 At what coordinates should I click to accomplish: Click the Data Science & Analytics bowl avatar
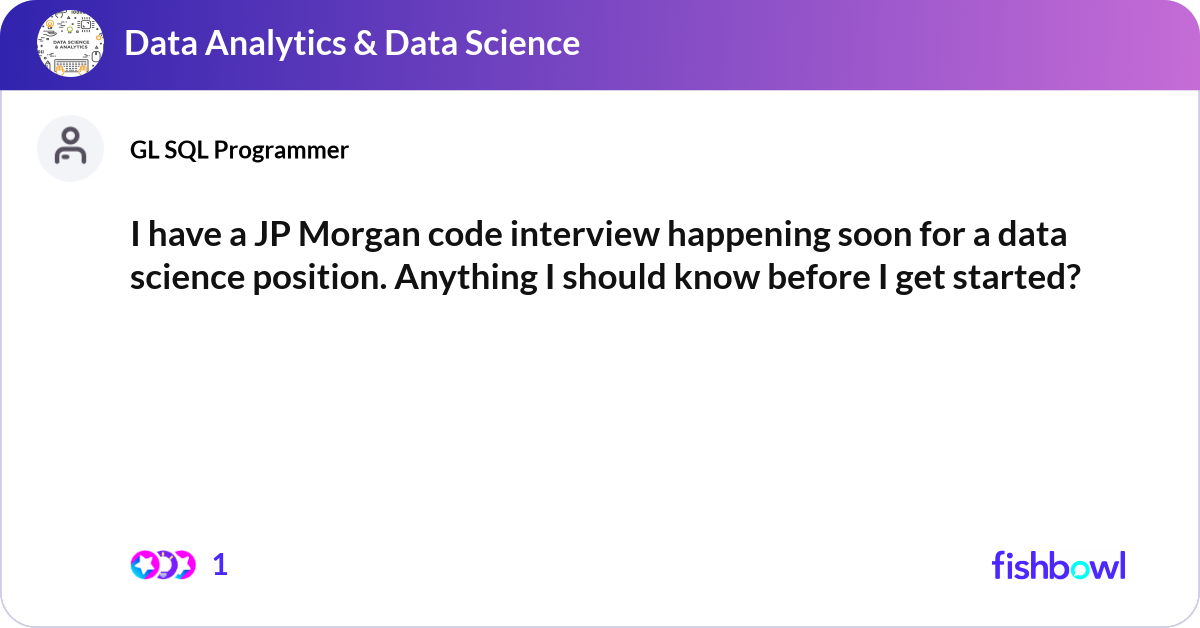pyautogui.click(x=70, y=44)
